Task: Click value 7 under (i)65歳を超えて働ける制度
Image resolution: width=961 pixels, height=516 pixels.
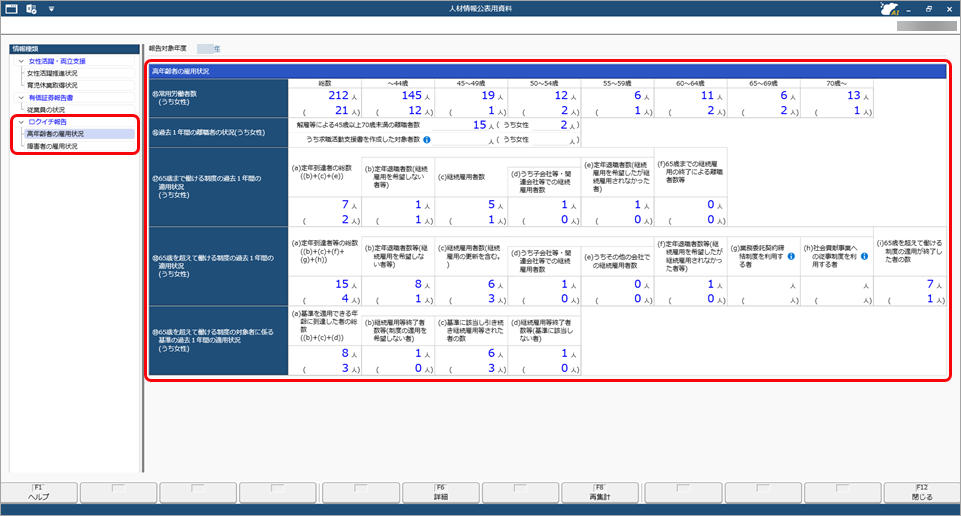Action: pos(910,284)
